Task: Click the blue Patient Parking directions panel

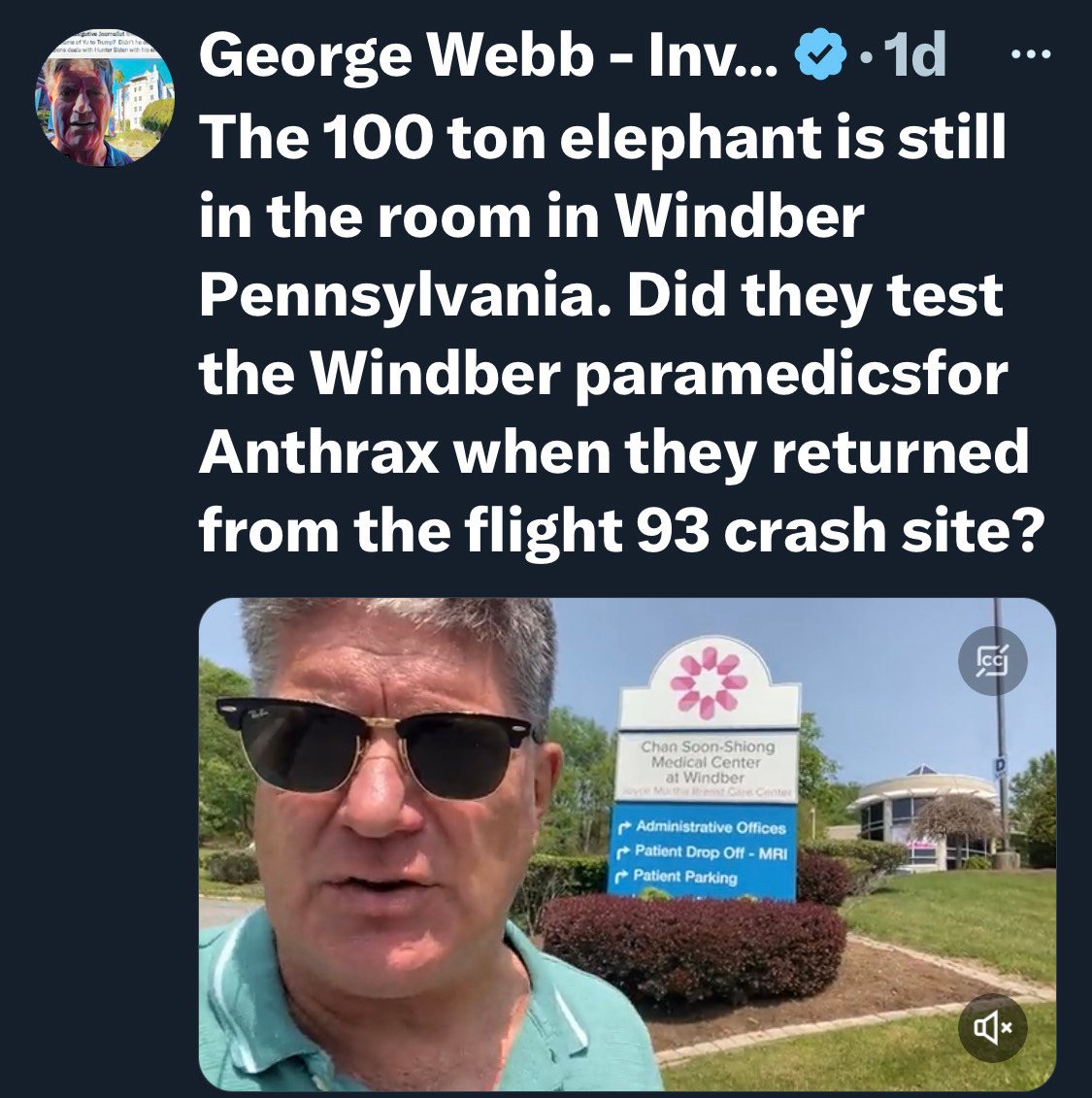Action: point(703,851)
